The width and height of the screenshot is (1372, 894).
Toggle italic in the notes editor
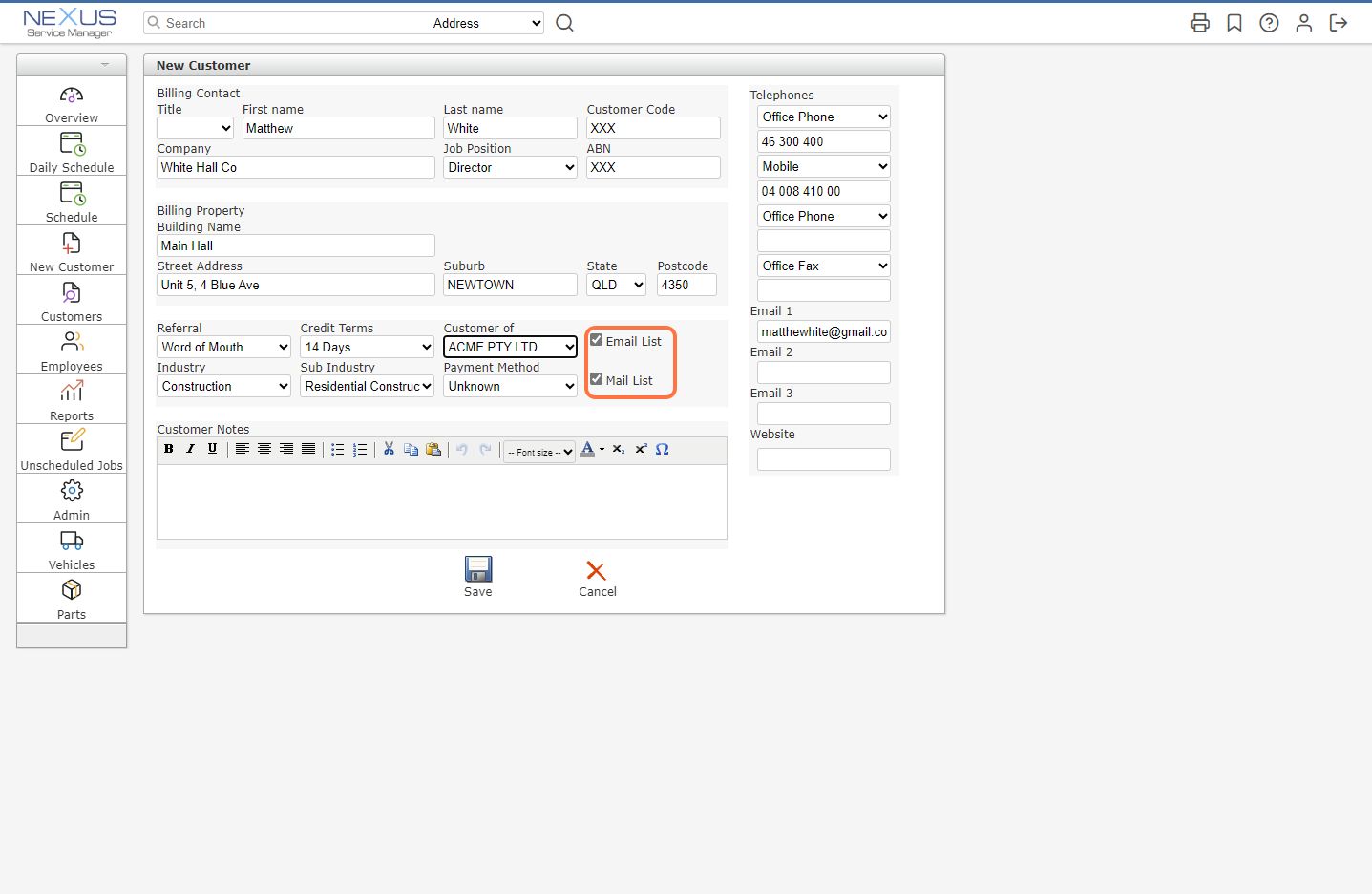[191, 449]
